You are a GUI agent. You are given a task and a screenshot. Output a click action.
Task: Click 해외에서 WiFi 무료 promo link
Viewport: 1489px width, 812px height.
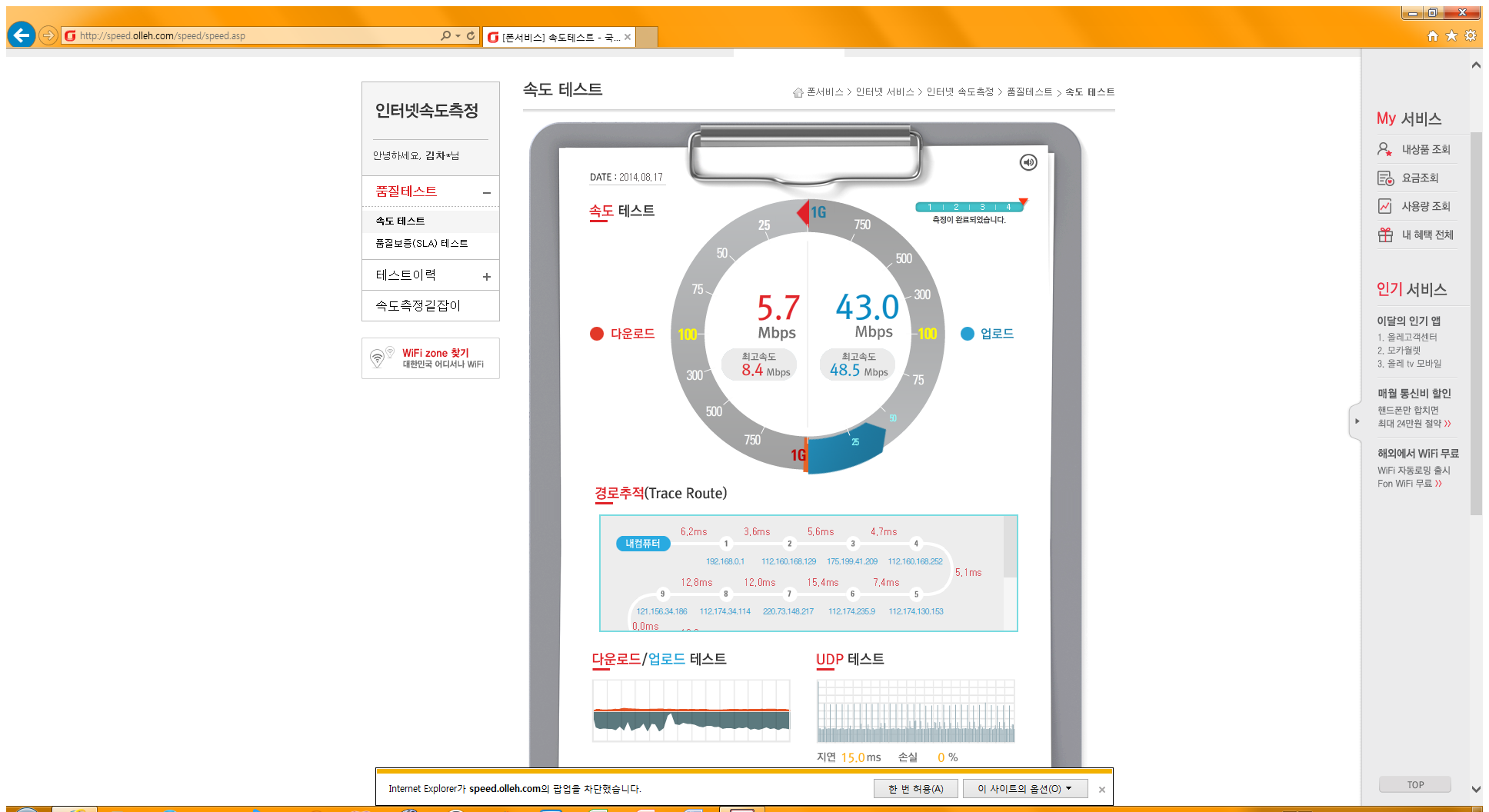pos(1418,454)
